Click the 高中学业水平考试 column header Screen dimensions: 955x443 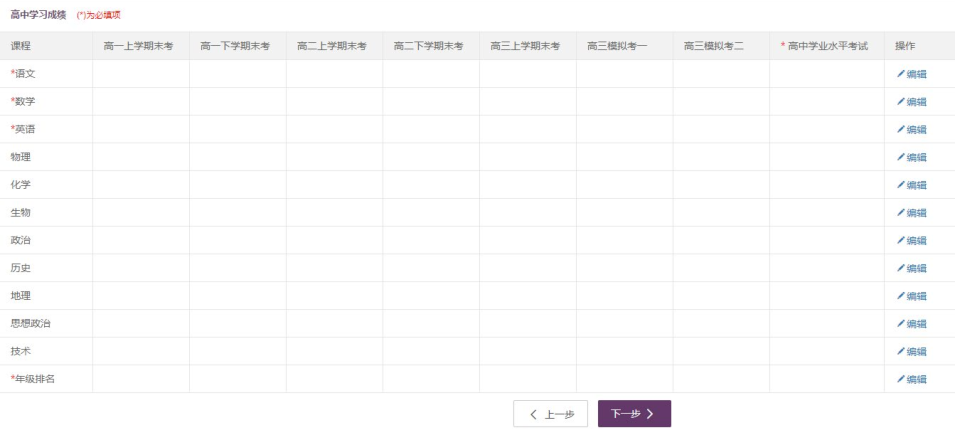825,46
